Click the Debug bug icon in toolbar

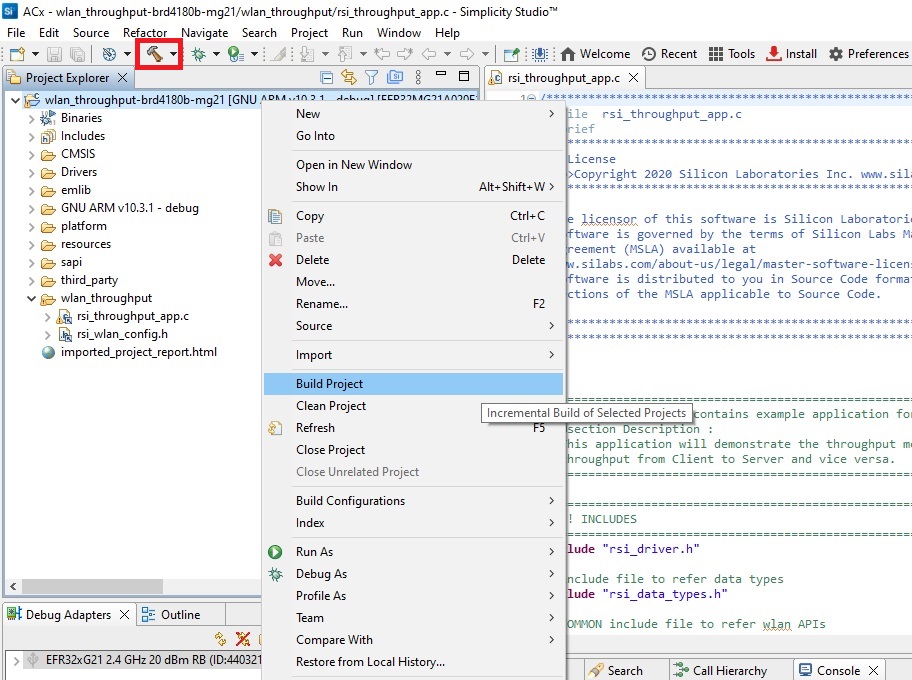tap(198, 54)
